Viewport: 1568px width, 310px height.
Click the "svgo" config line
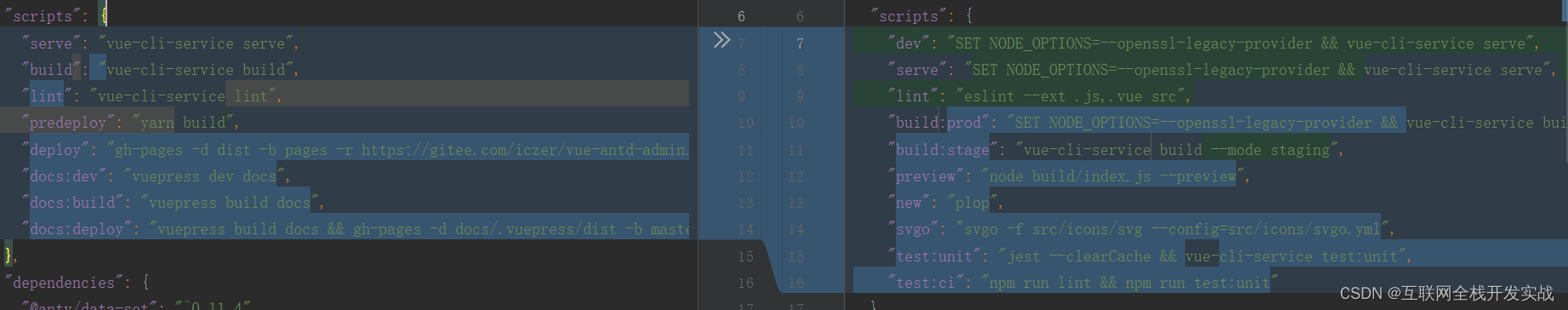tap(1141, 229)
